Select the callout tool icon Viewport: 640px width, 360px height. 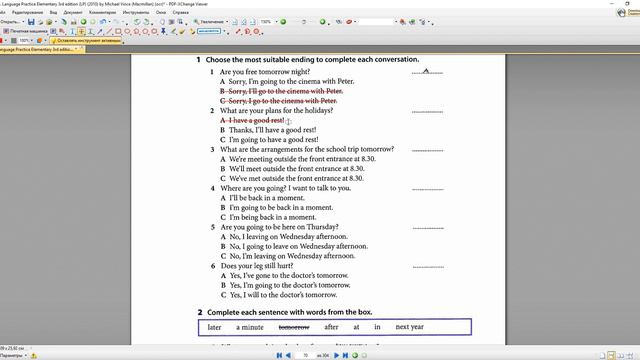coord(62,31)
